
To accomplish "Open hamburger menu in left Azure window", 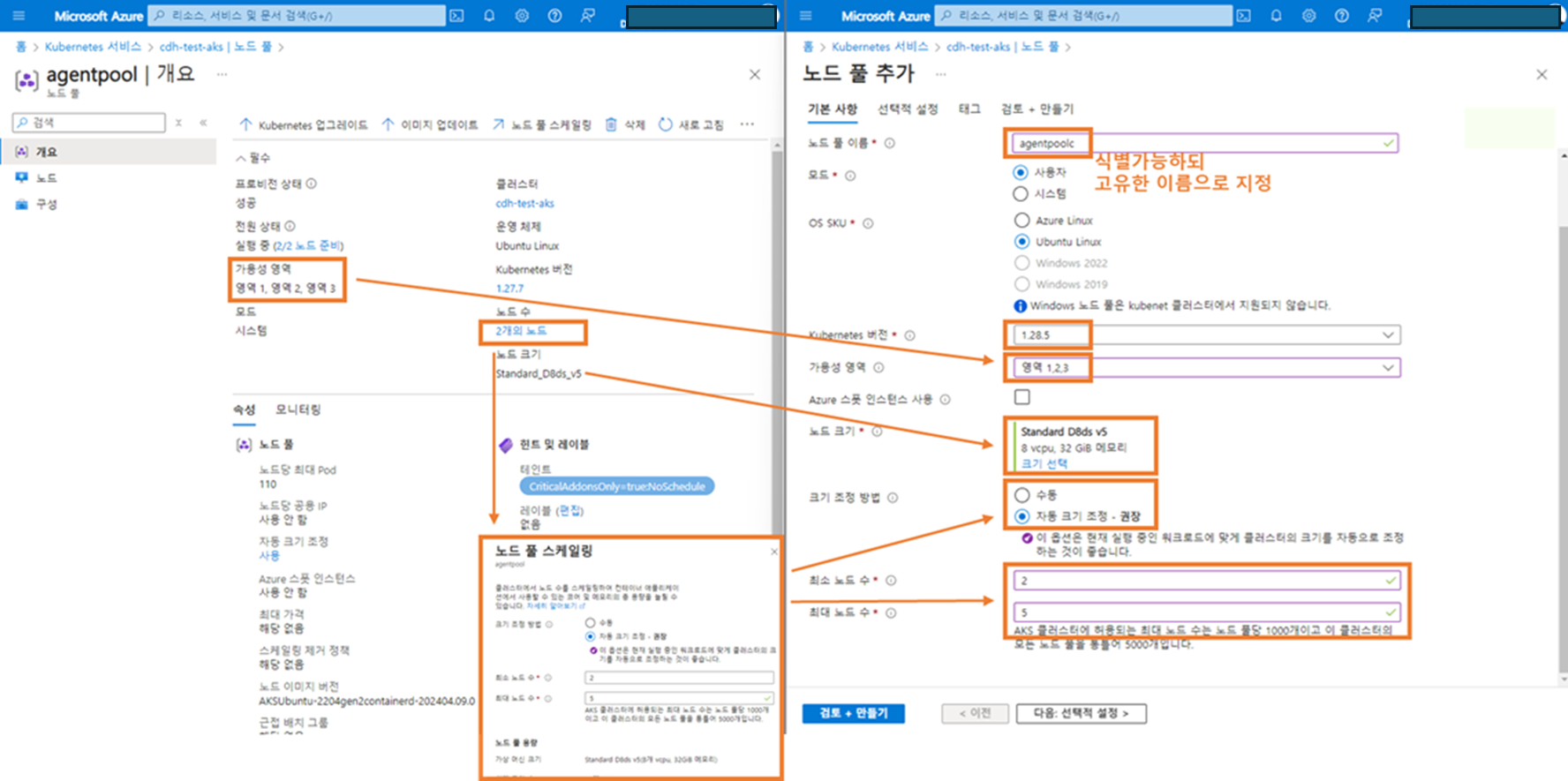I will (x=19, y=16).
